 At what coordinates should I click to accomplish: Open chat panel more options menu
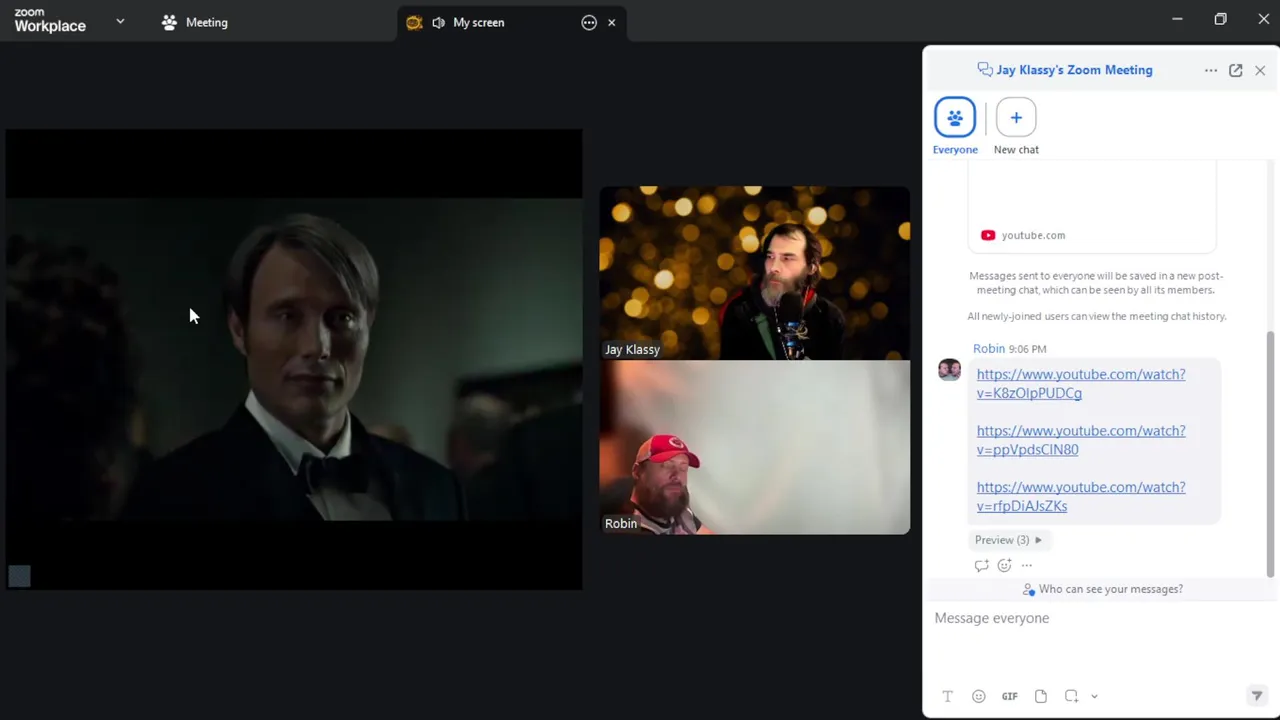pos(1211,70)
